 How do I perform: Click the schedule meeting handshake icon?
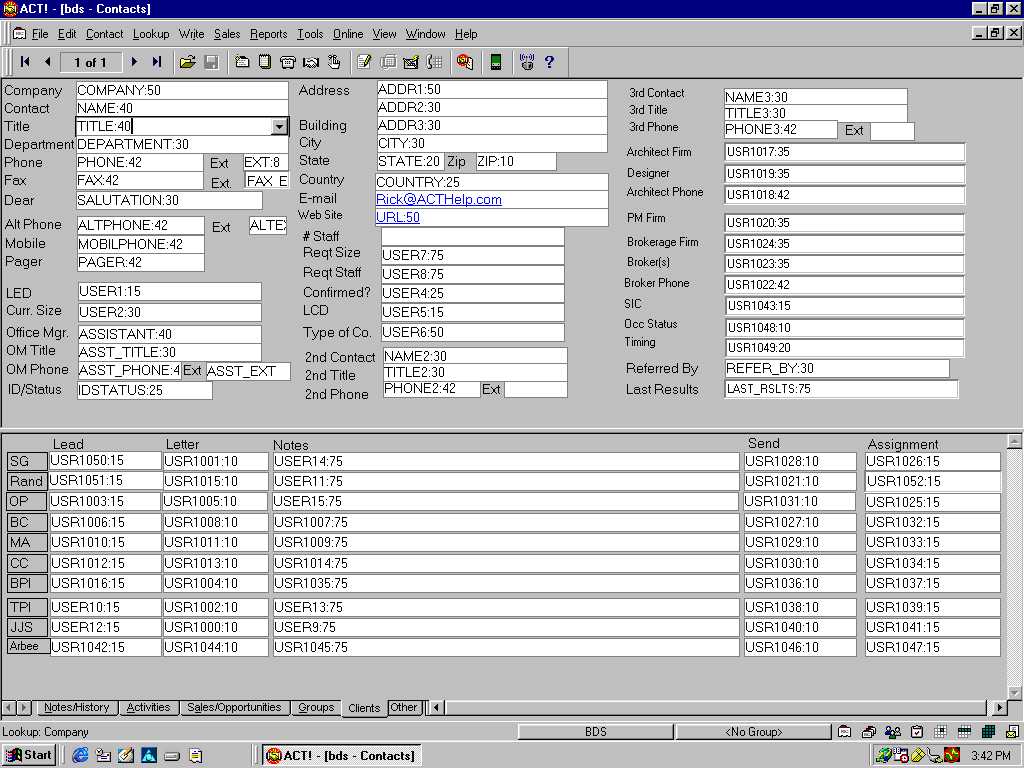(x=311, y=62)
